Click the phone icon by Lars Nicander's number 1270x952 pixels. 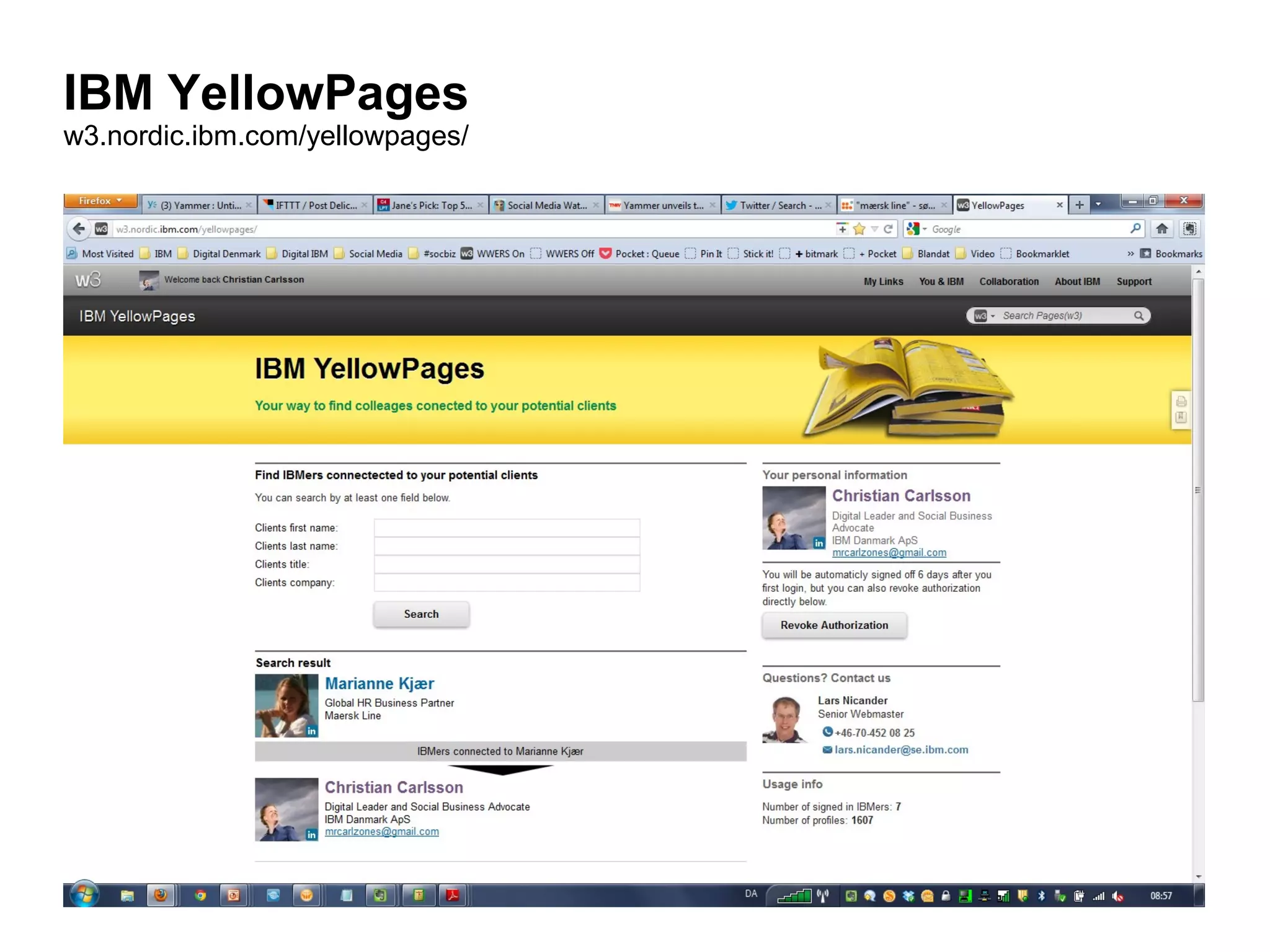coord(827,732)
